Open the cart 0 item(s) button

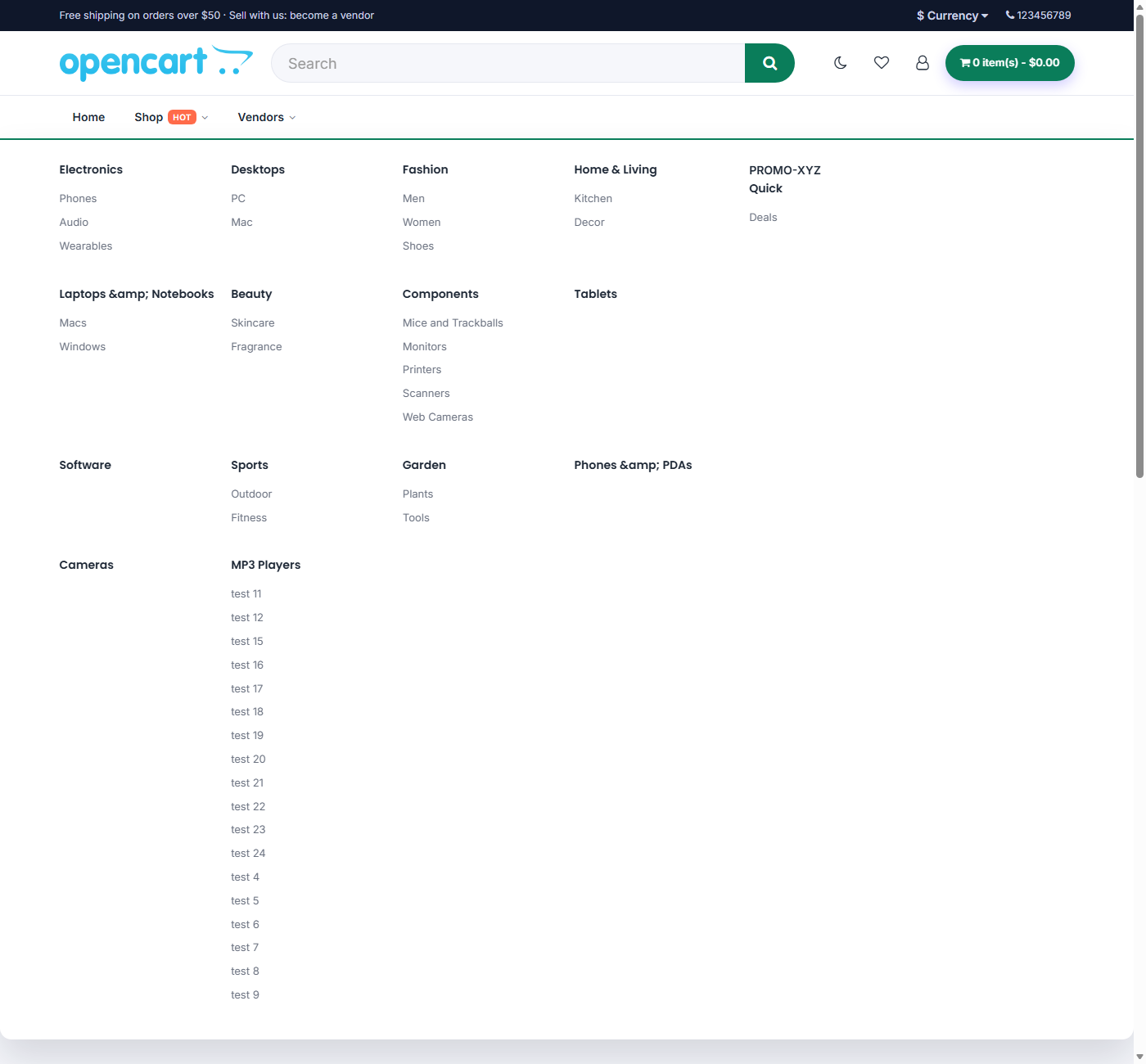[x=1010, y=63]
